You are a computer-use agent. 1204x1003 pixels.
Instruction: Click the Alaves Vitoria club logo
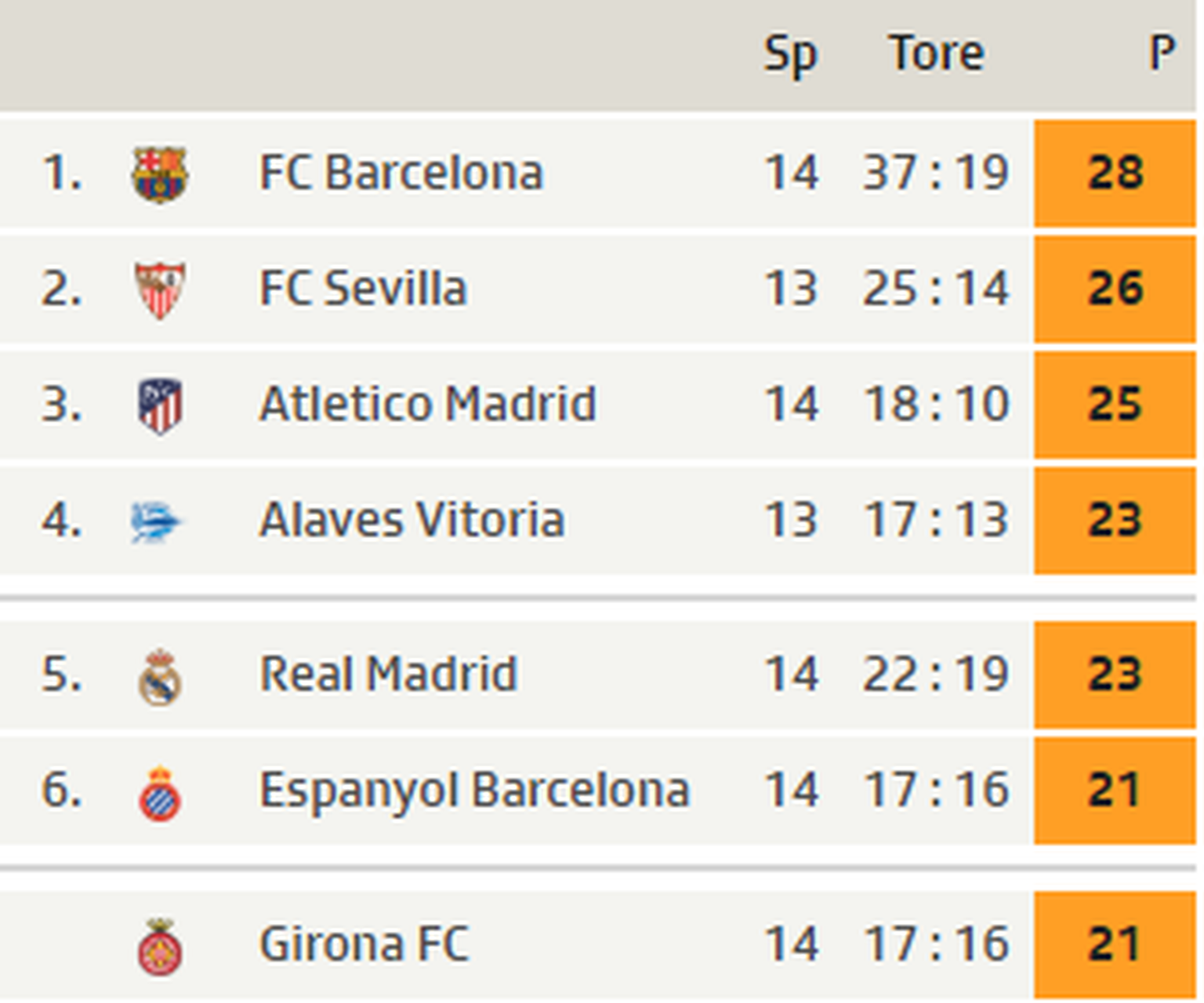[x=156, y=521]
